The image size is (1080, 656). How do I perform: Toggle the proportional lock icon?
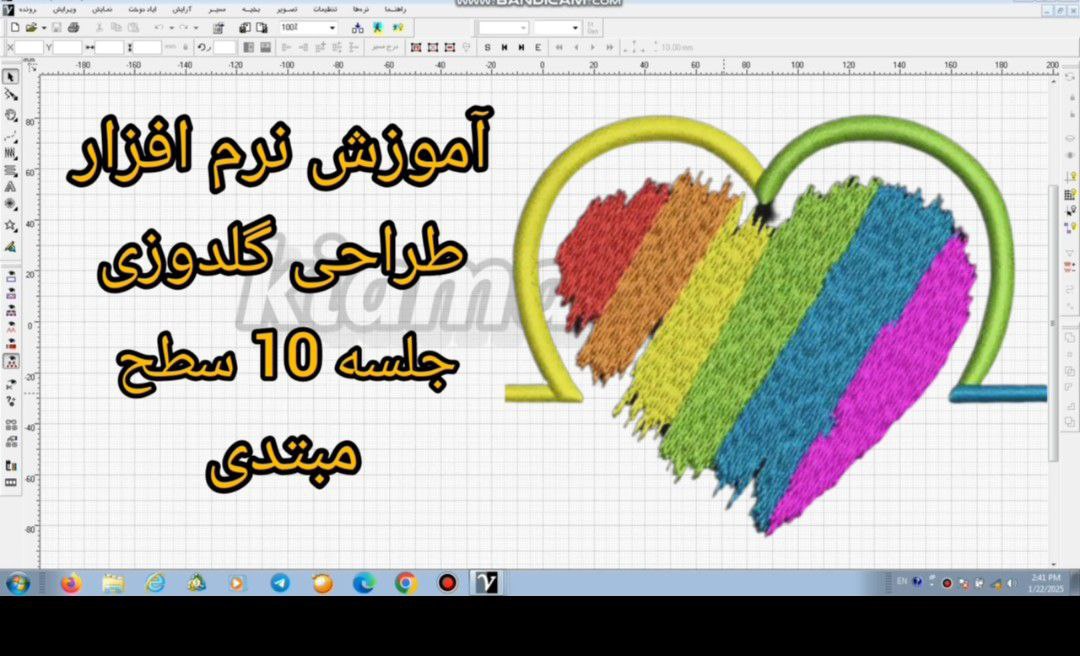click(185, 47)
